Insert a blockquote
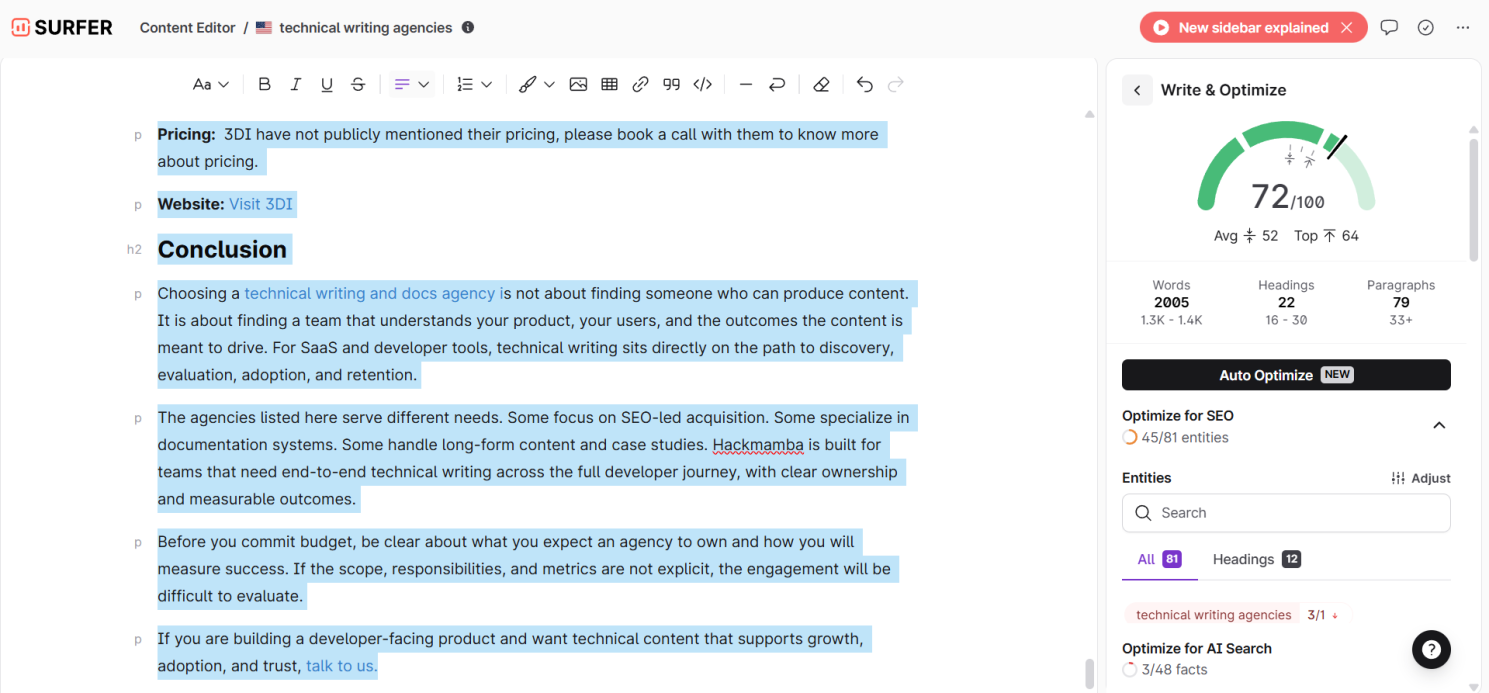Viewport: 1489px width, 693px height. [x=672, y=85]
